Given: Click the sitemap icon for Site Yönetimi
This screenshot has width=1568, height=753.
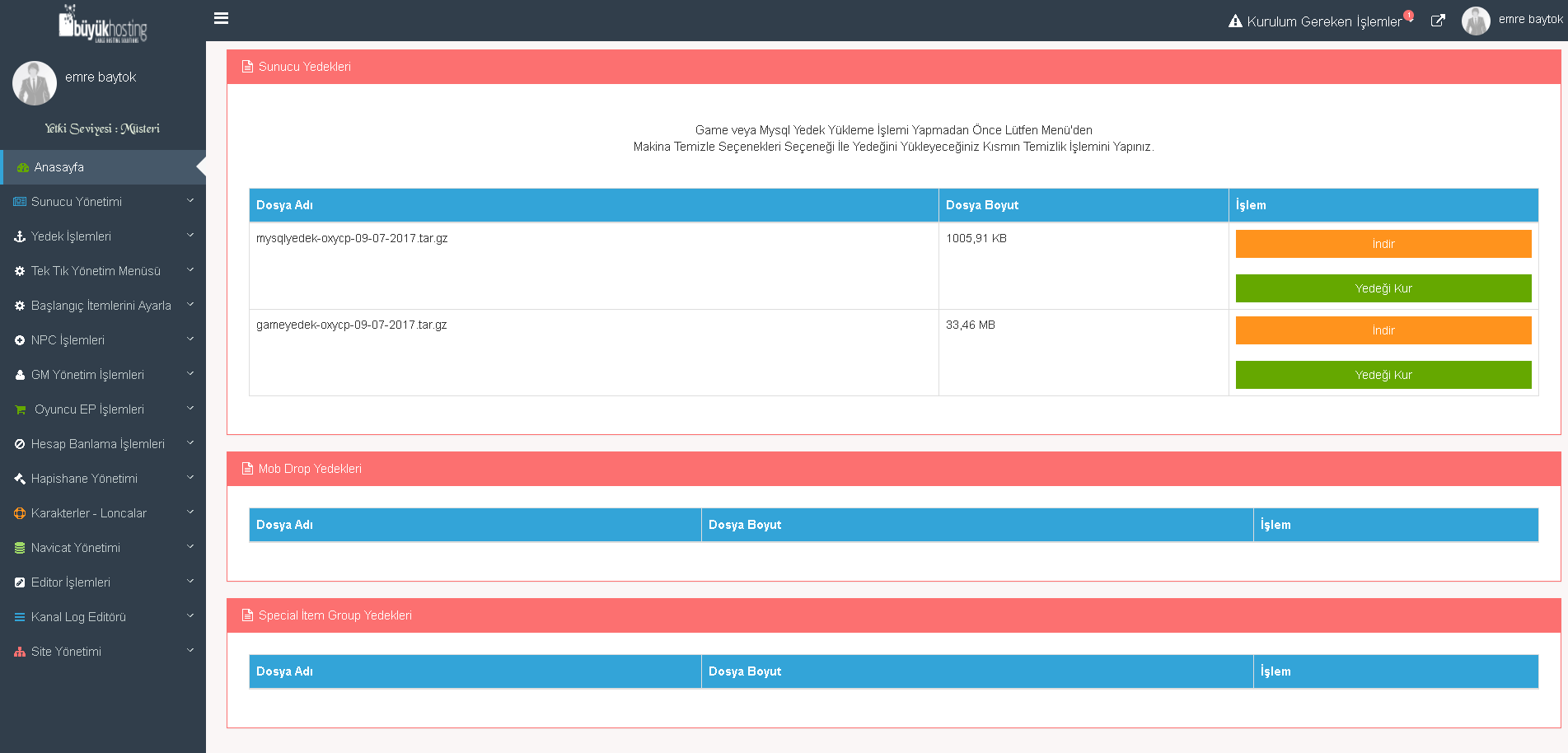Looking at the screenshot, I should 20,652.
